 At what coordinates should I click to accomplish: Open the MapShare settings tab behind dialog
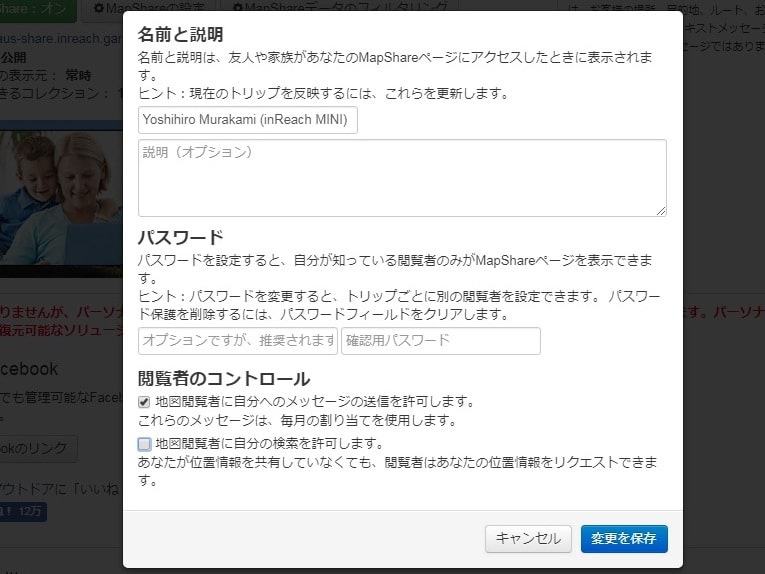click(149, 7)
